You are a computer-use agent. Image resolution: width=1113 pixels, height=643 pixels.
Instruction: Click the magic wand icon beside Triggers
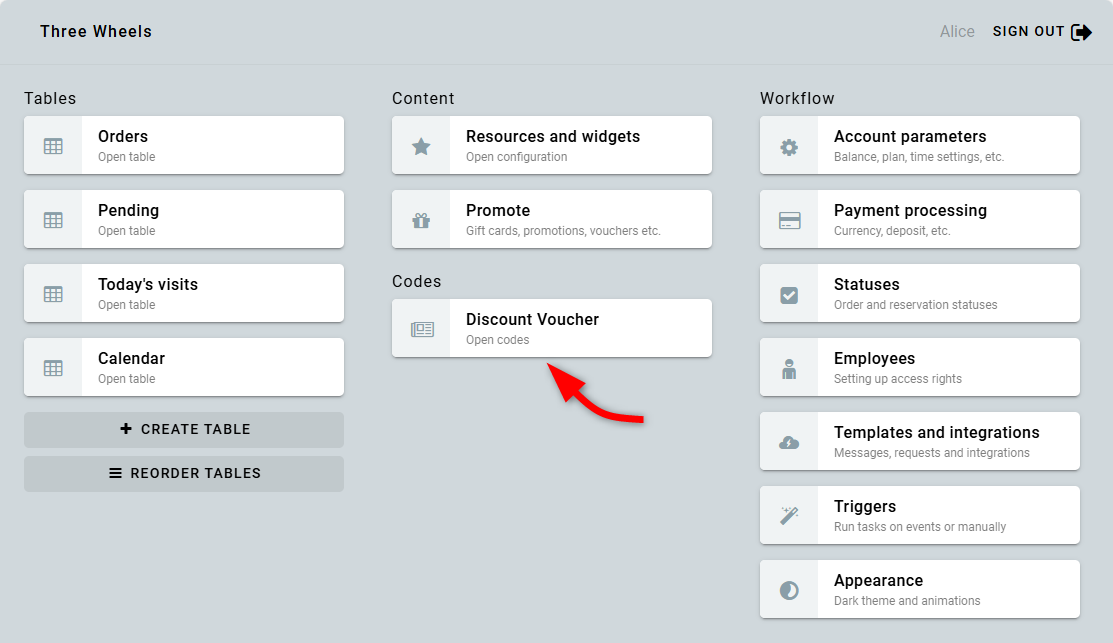coord(789,516)
